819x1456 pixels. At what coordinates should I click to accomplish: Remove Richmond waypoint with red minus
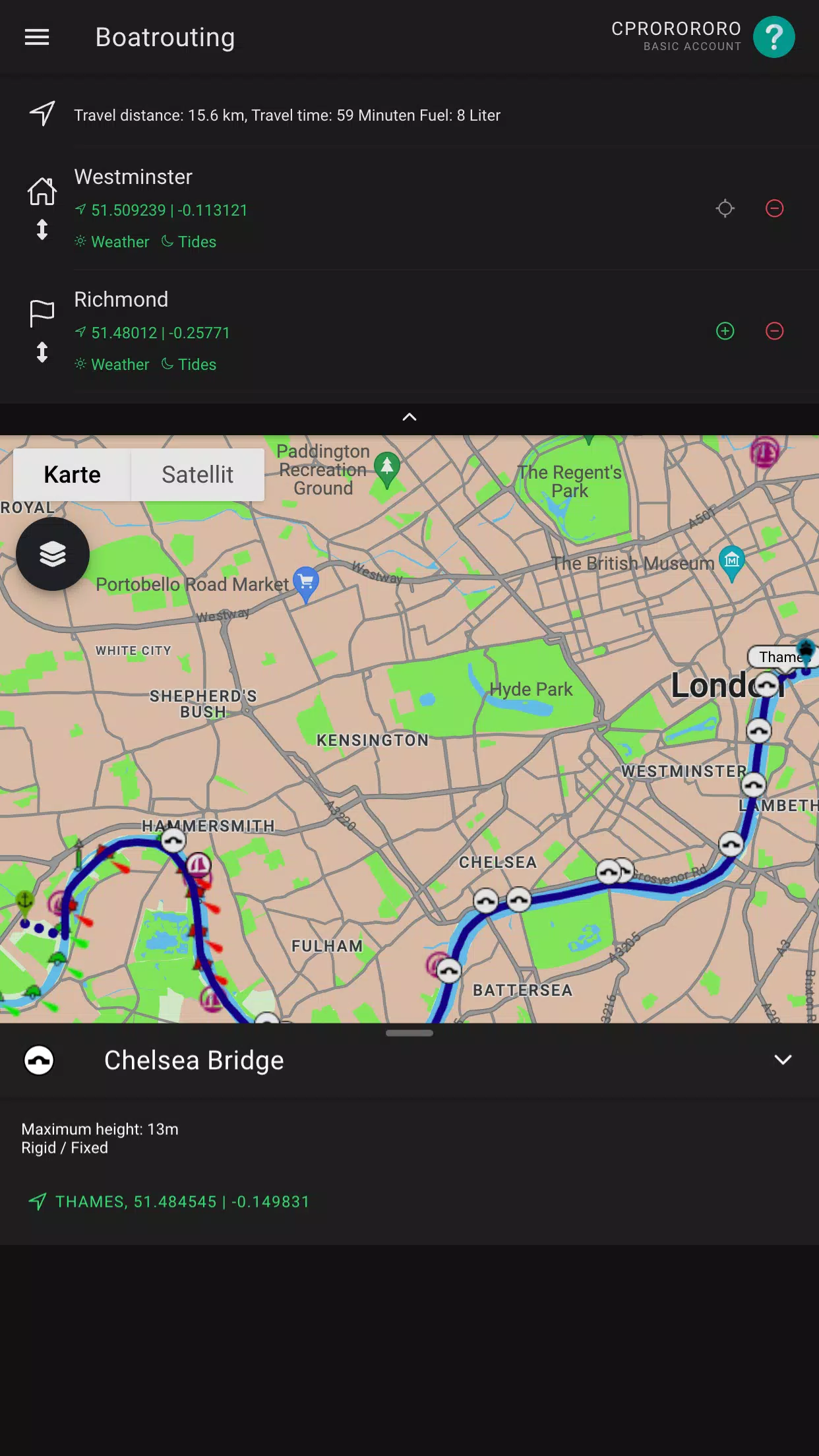[x=774, y=331]
